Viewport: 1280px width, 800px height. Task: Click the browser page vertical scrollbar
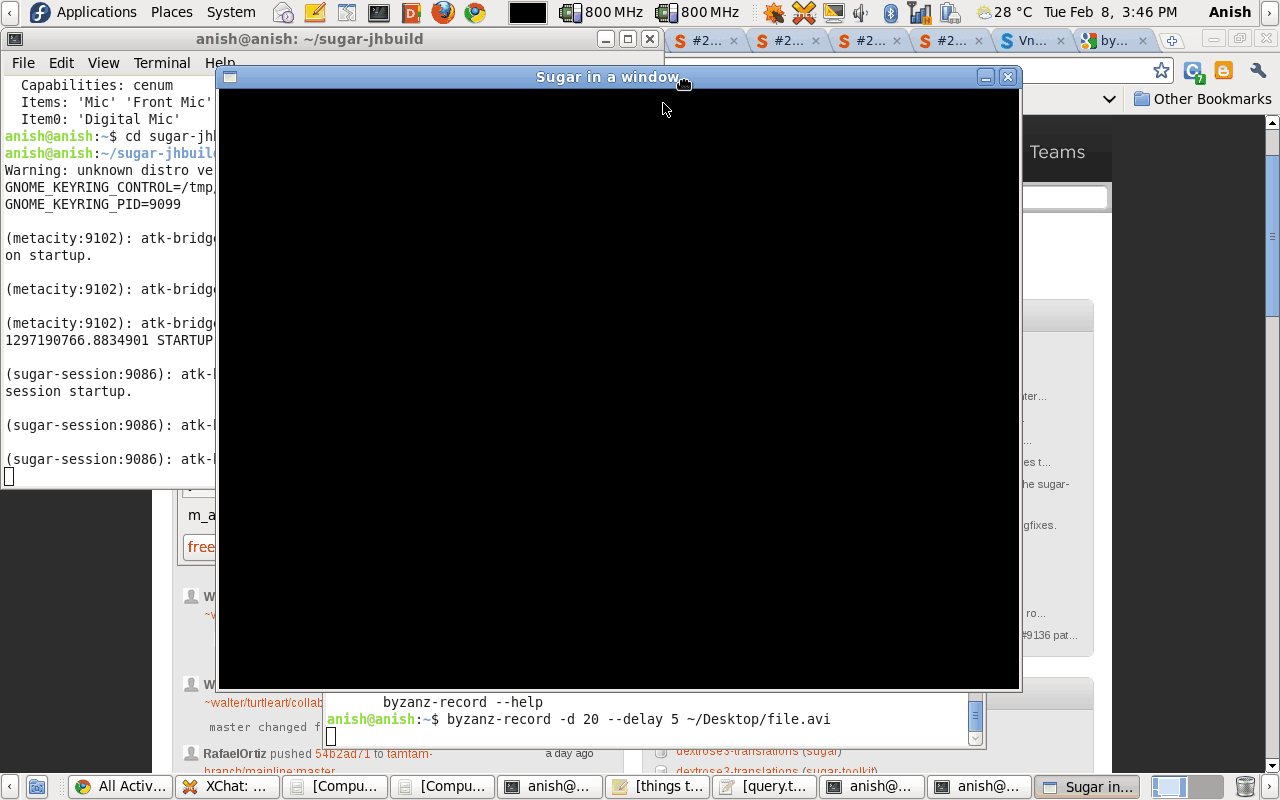click(x=1273, y=230)
